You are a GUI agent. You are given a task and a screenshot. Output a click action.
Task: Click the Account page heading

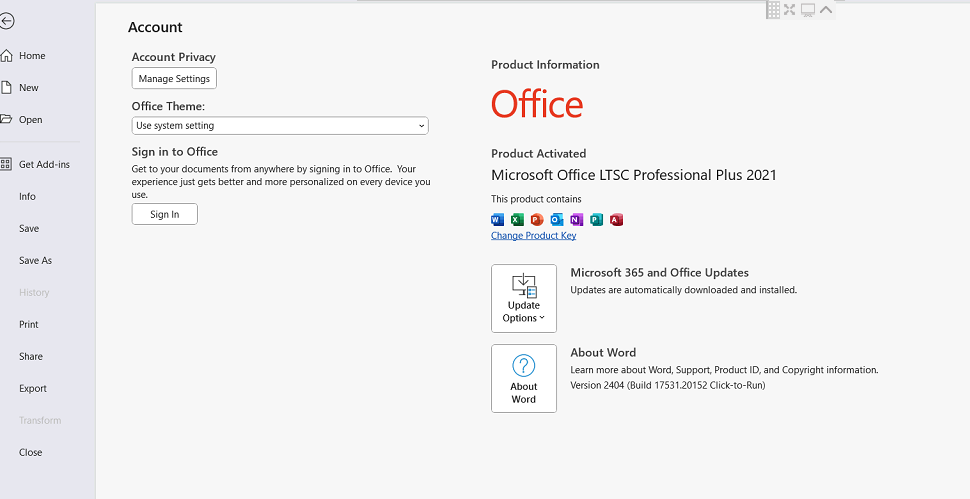pyautogui.click(x=155, y=27)
